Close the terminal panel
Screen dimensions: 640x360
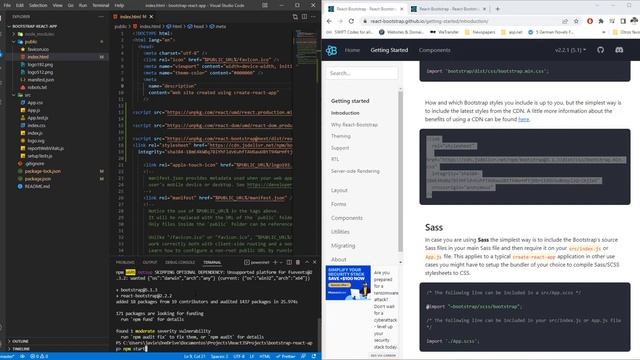314,262
